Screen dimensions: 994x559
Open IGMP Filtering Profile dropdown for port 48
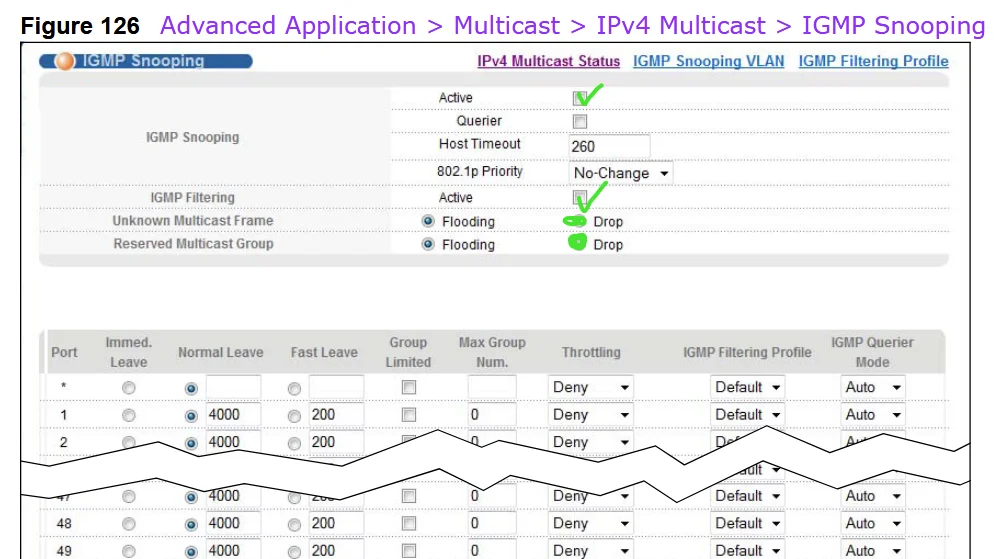747,524
